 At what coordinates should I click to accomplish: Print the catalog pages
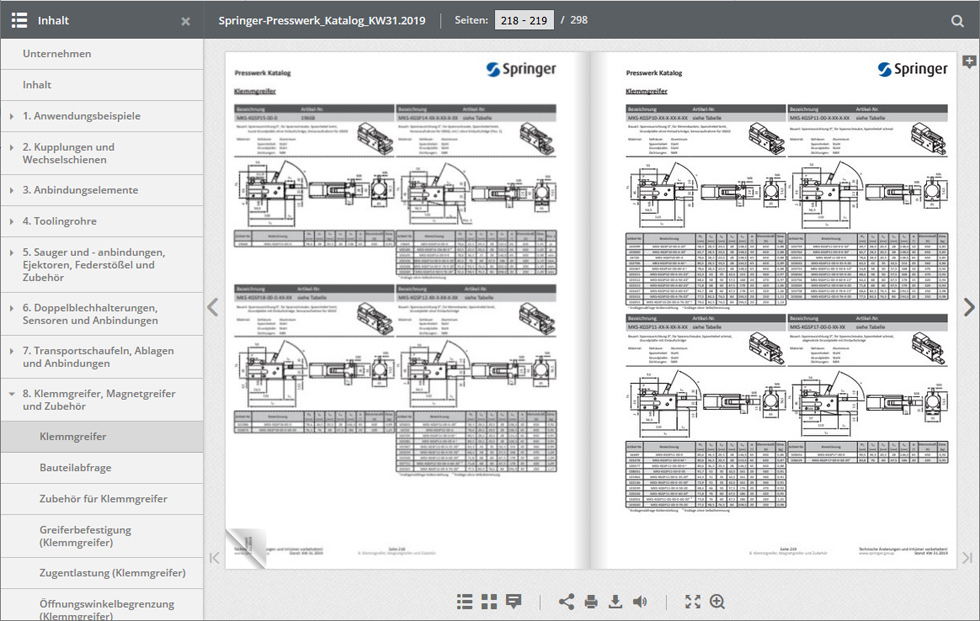coord(591,602)
